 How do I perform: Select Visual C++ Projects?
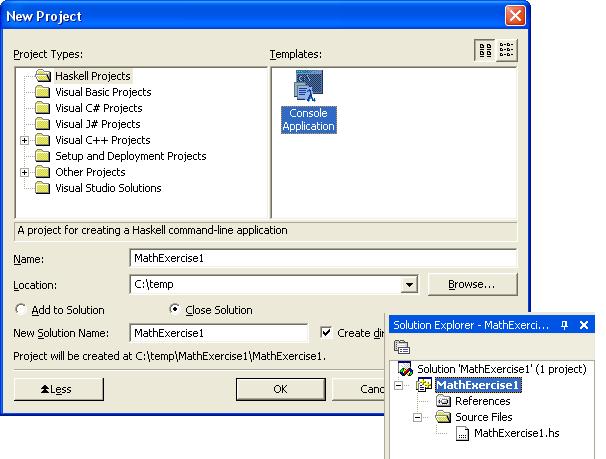click(103, 140)
